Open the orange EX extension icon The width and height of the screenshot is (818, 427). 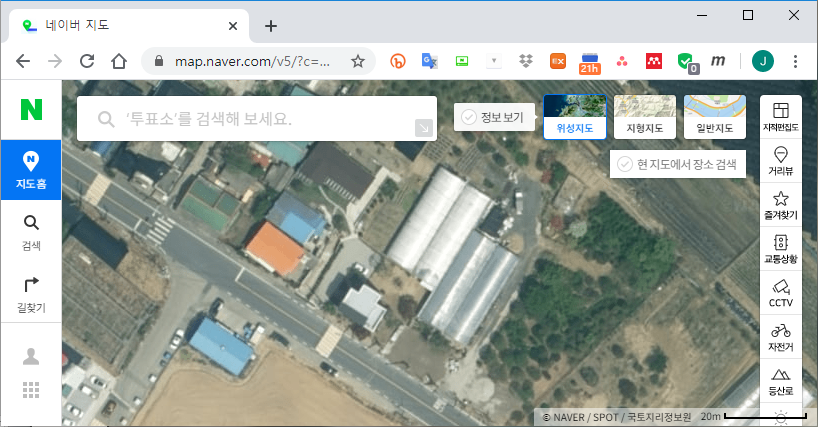click(558, 62)
